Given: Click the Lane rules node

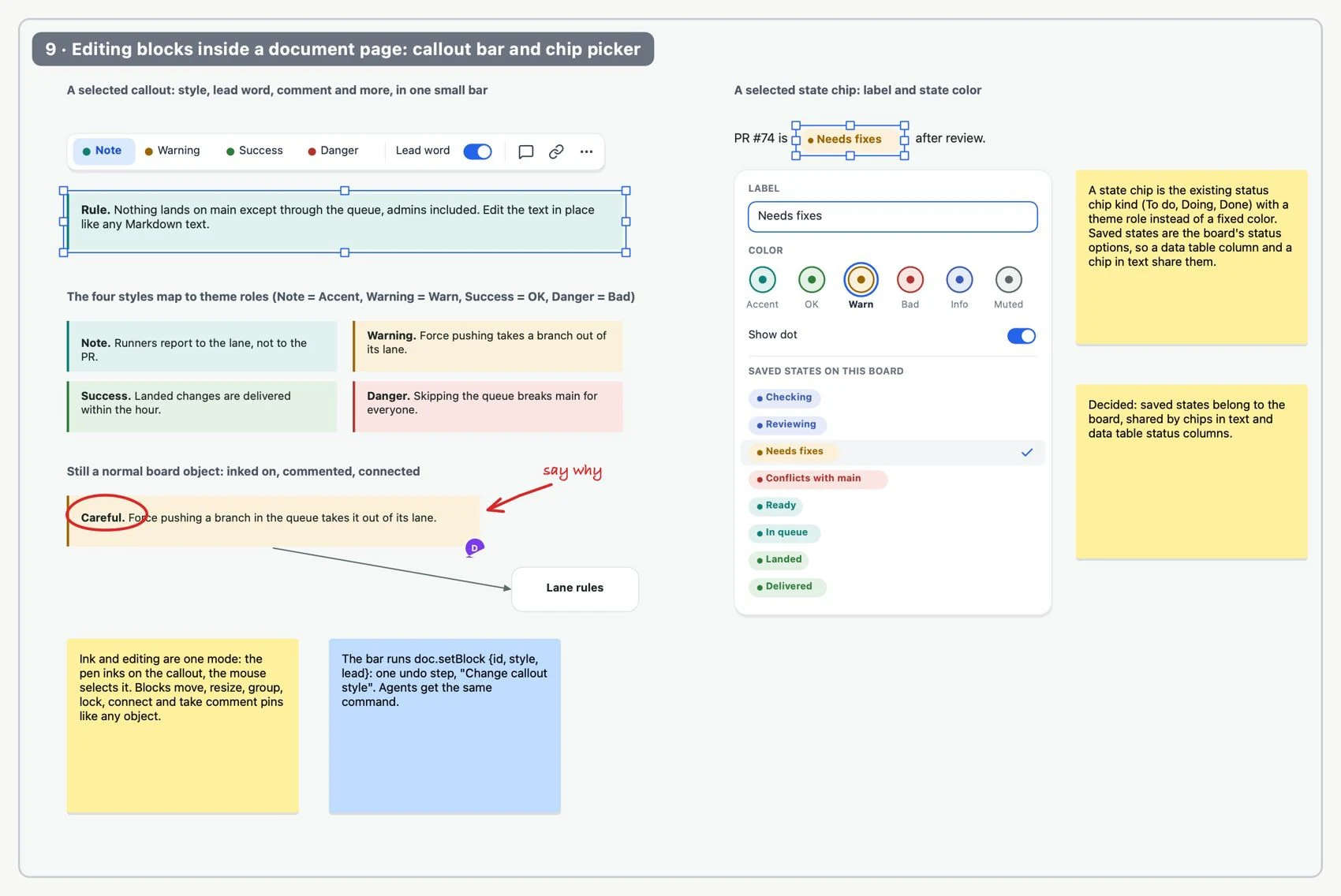Looking at the screenshot, I should click(574, 588).
